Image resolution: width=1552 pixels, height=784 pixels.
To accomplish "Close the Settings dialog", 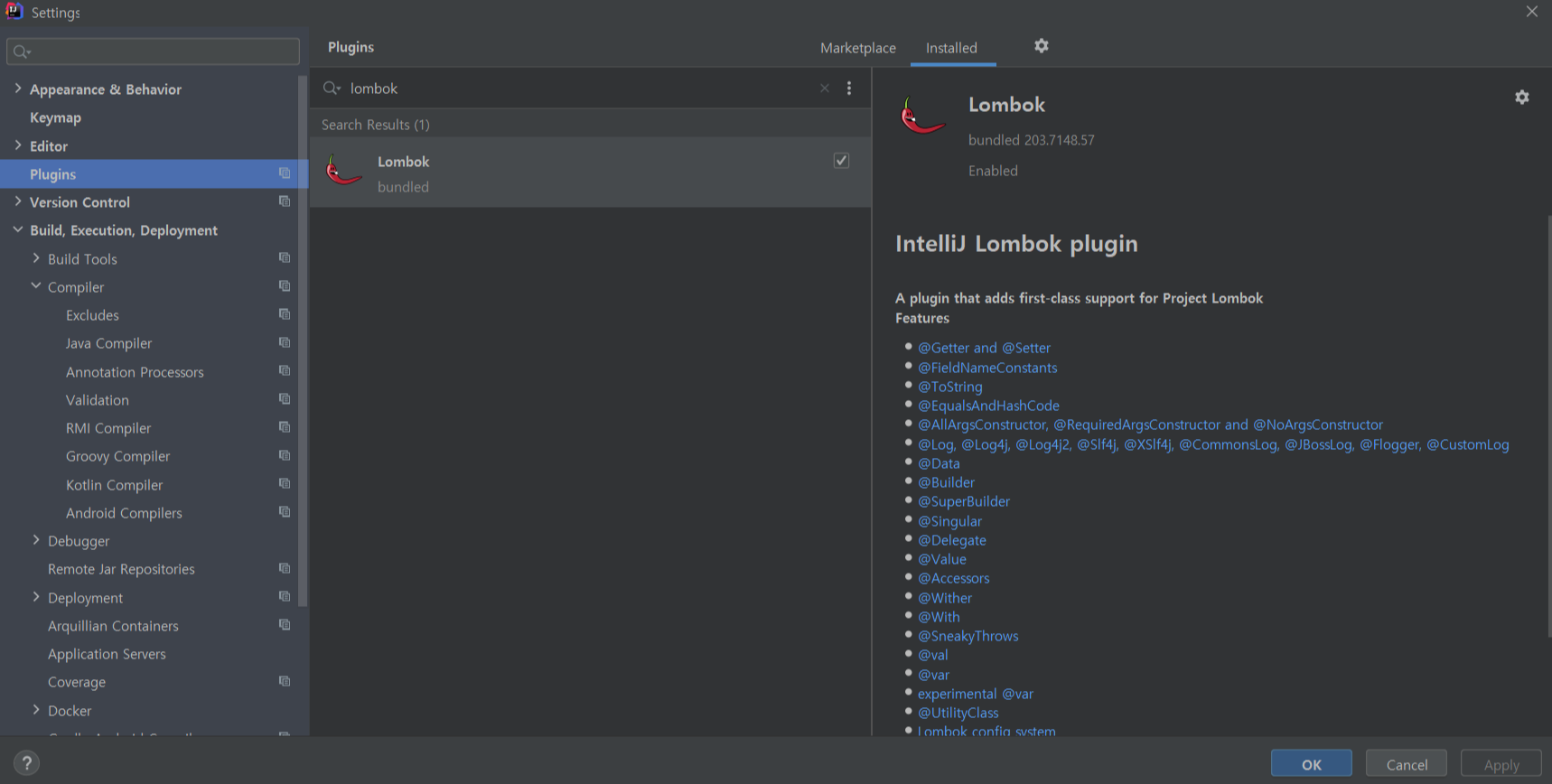I will tap(1531, 12).
